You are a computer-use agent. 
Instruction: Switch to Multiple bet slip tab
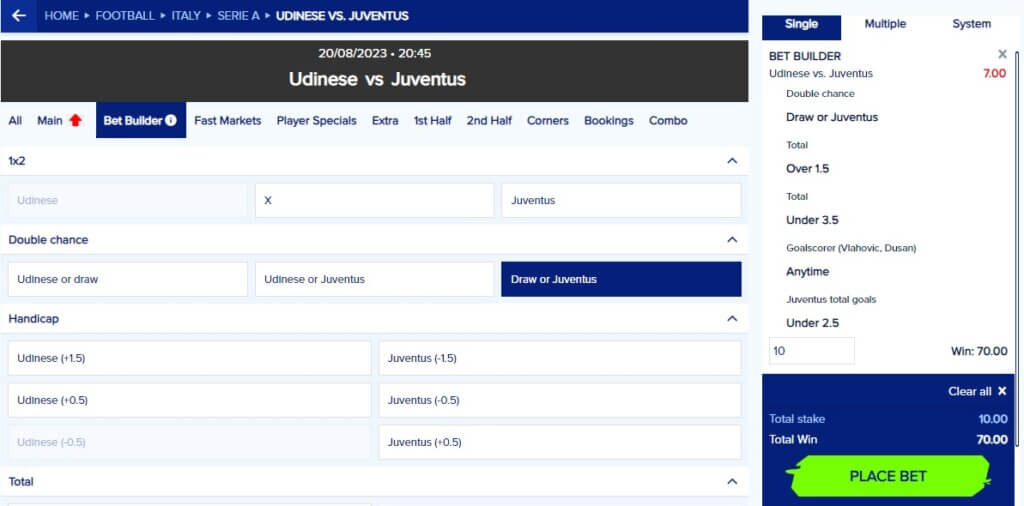pos(885,24)
